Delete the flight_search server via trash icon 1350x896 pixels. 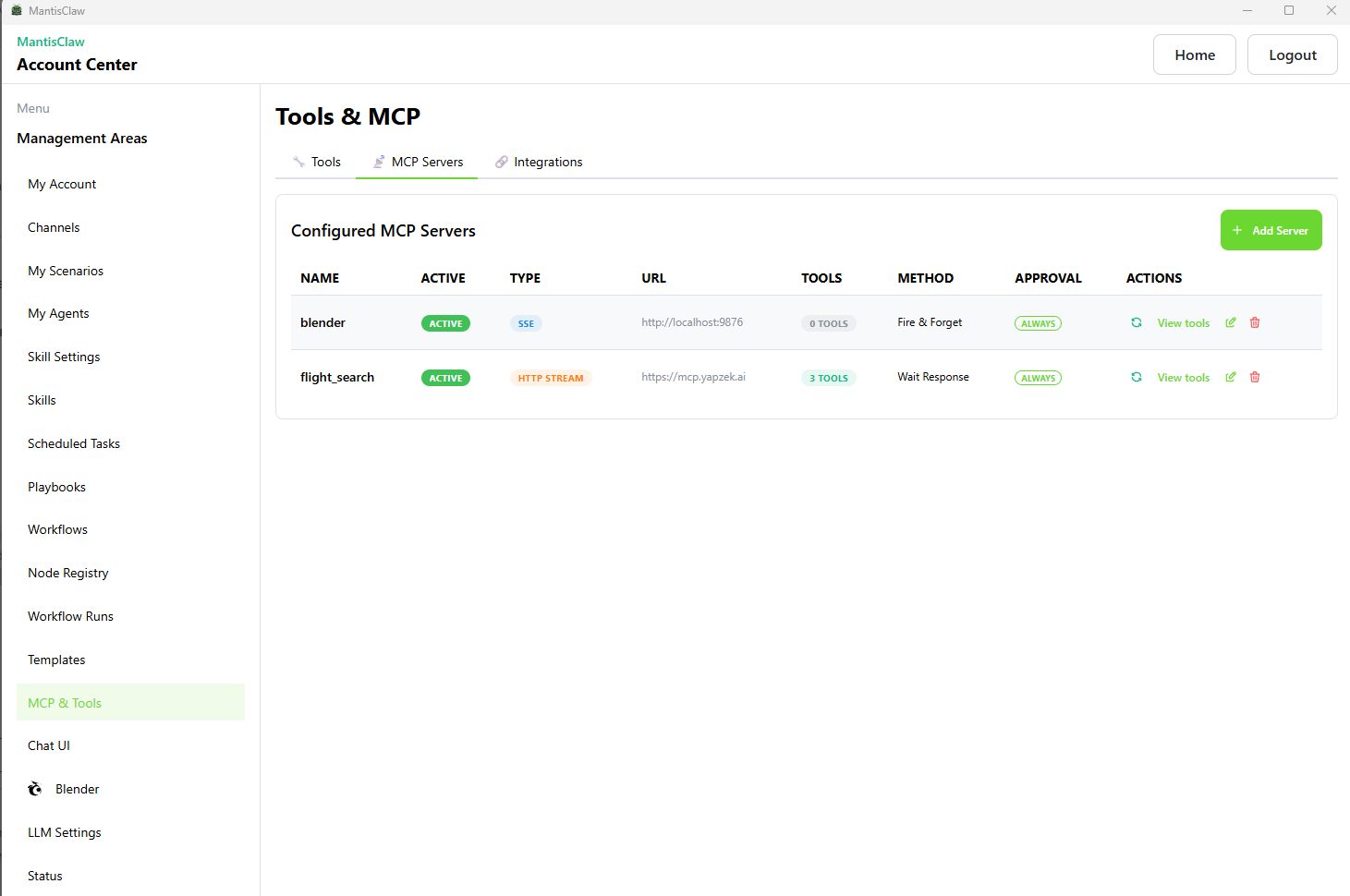coord(1254,377)
